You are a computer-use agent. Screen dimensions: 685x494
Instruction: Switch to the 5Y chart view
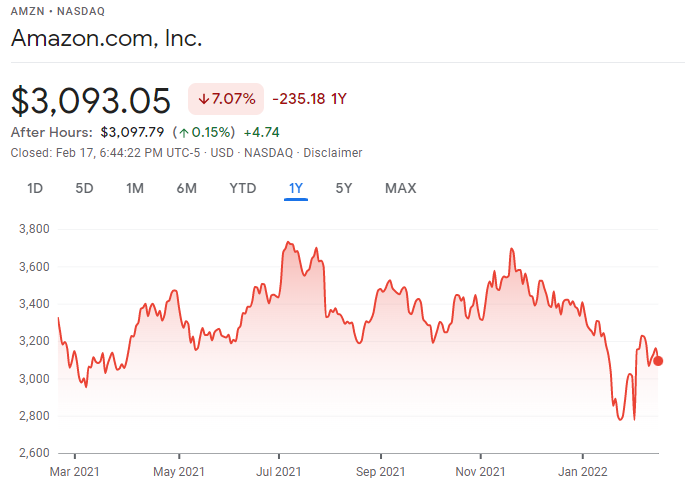(x=344, y=188)
